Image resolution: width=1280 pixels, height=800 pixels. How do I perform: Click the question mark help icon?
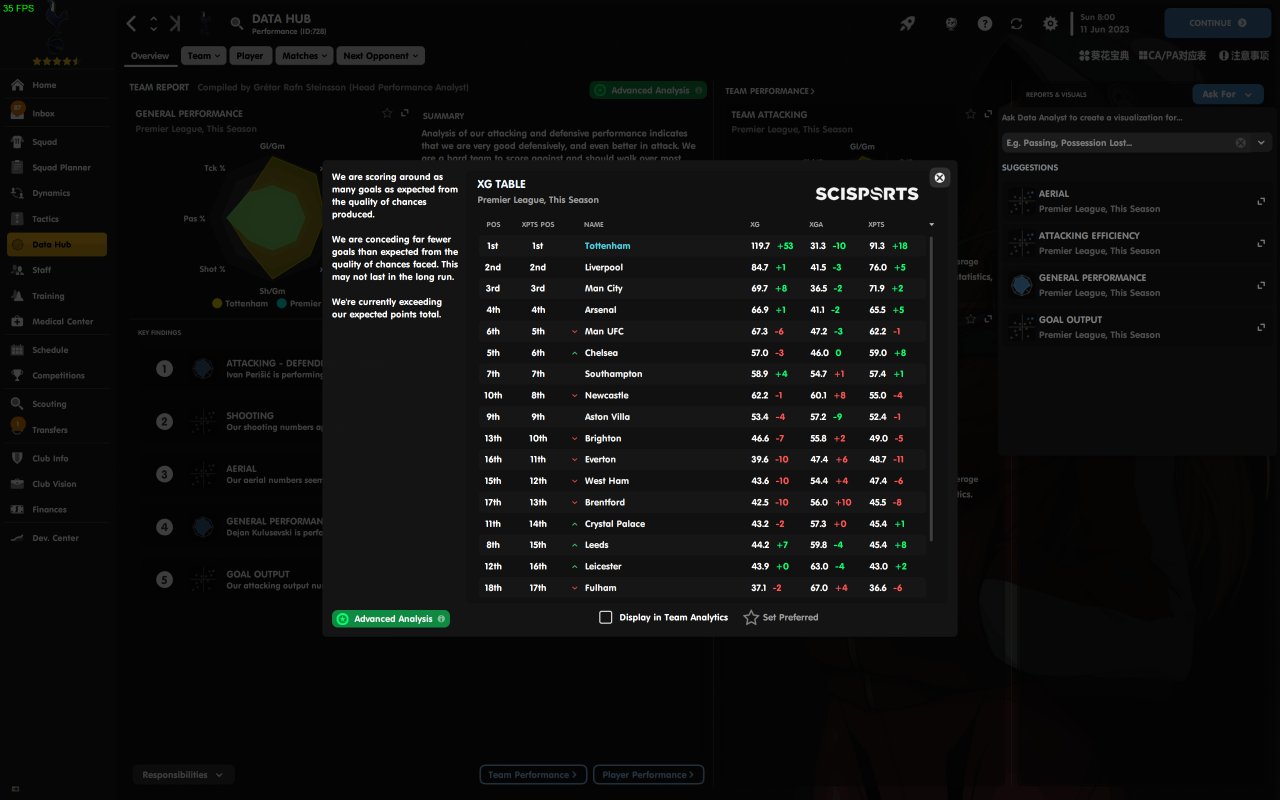click(x=985, y=23)
